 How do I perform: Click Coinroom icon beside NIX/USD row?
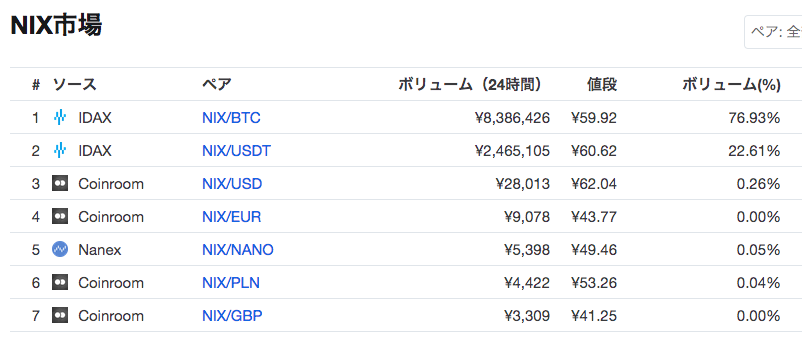(60, 184)
